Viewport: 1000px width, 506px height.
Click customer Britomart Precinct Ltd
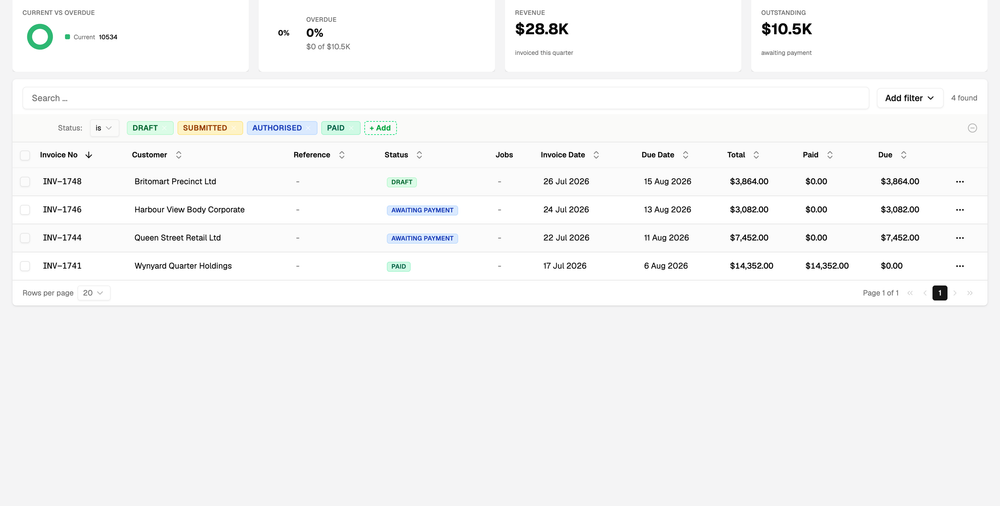175,182
